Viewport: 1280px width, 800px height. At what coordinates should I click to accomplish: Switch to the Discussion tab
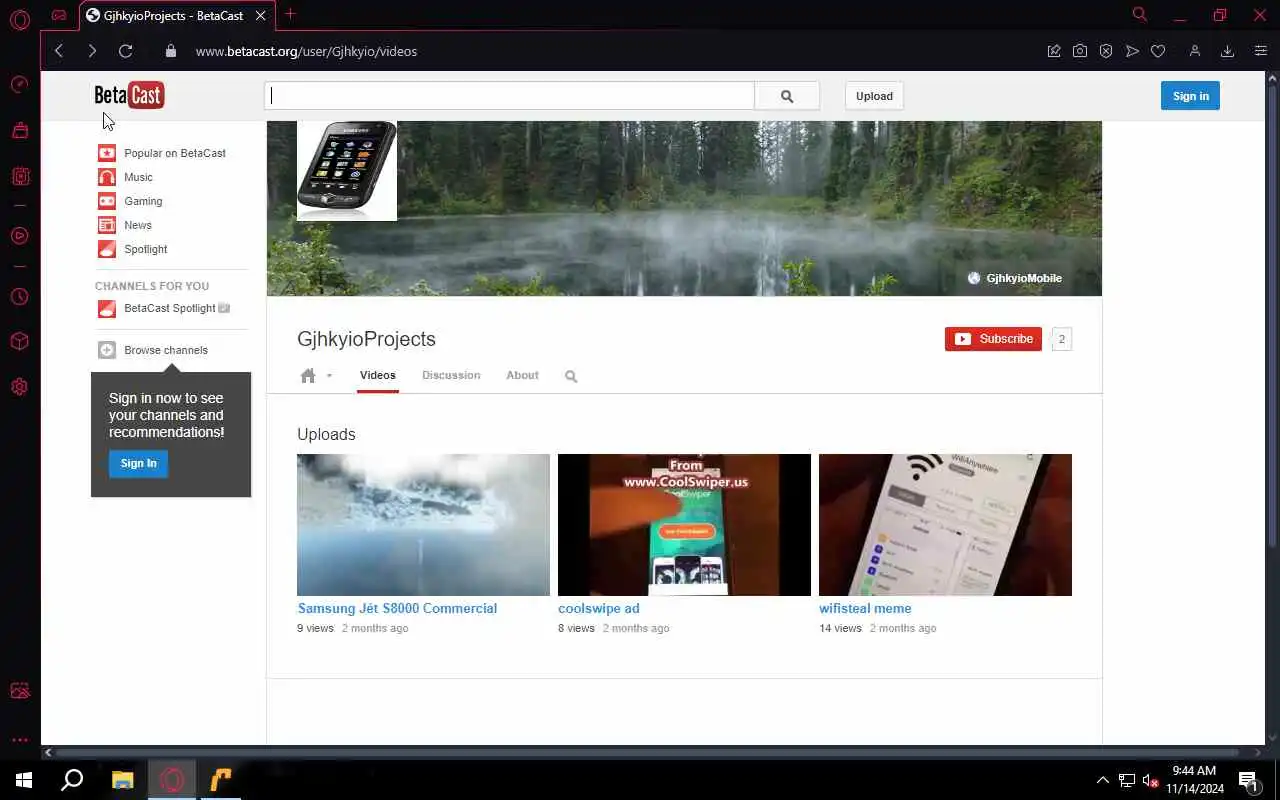tap(451, 375)
